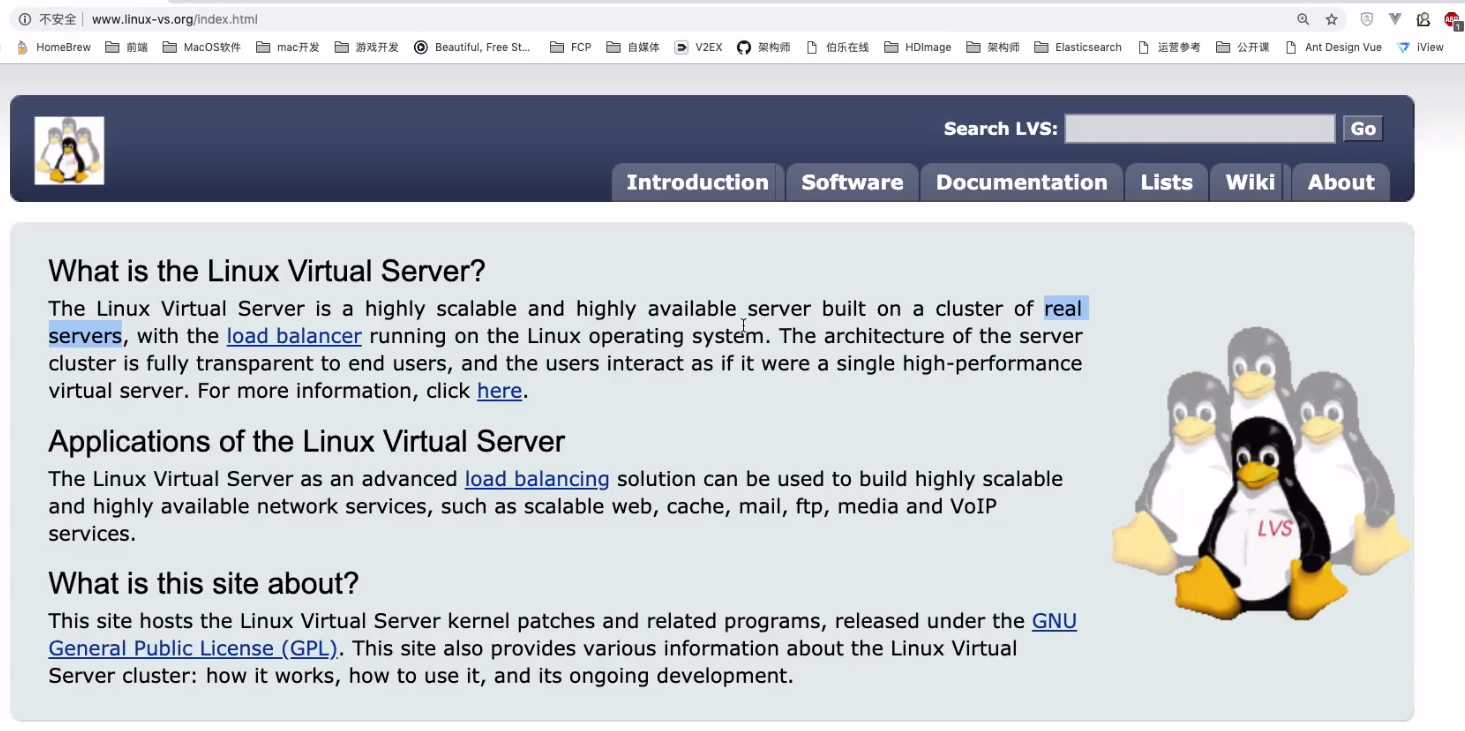Focus the Search LVS input field
Image resolution: width=1465 pixels, height=731 pixels.
coord(1199,129)
